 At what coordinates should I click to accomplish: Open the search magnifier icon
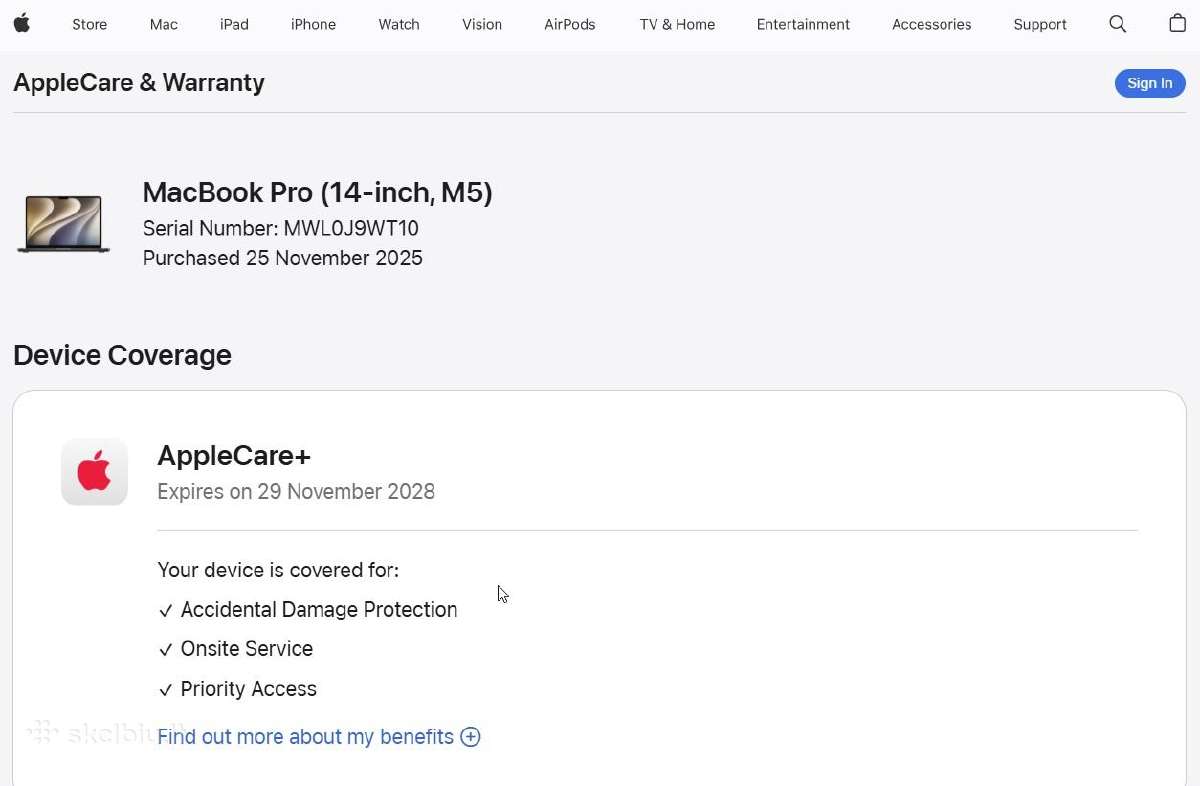click(x=1118, y=24)
